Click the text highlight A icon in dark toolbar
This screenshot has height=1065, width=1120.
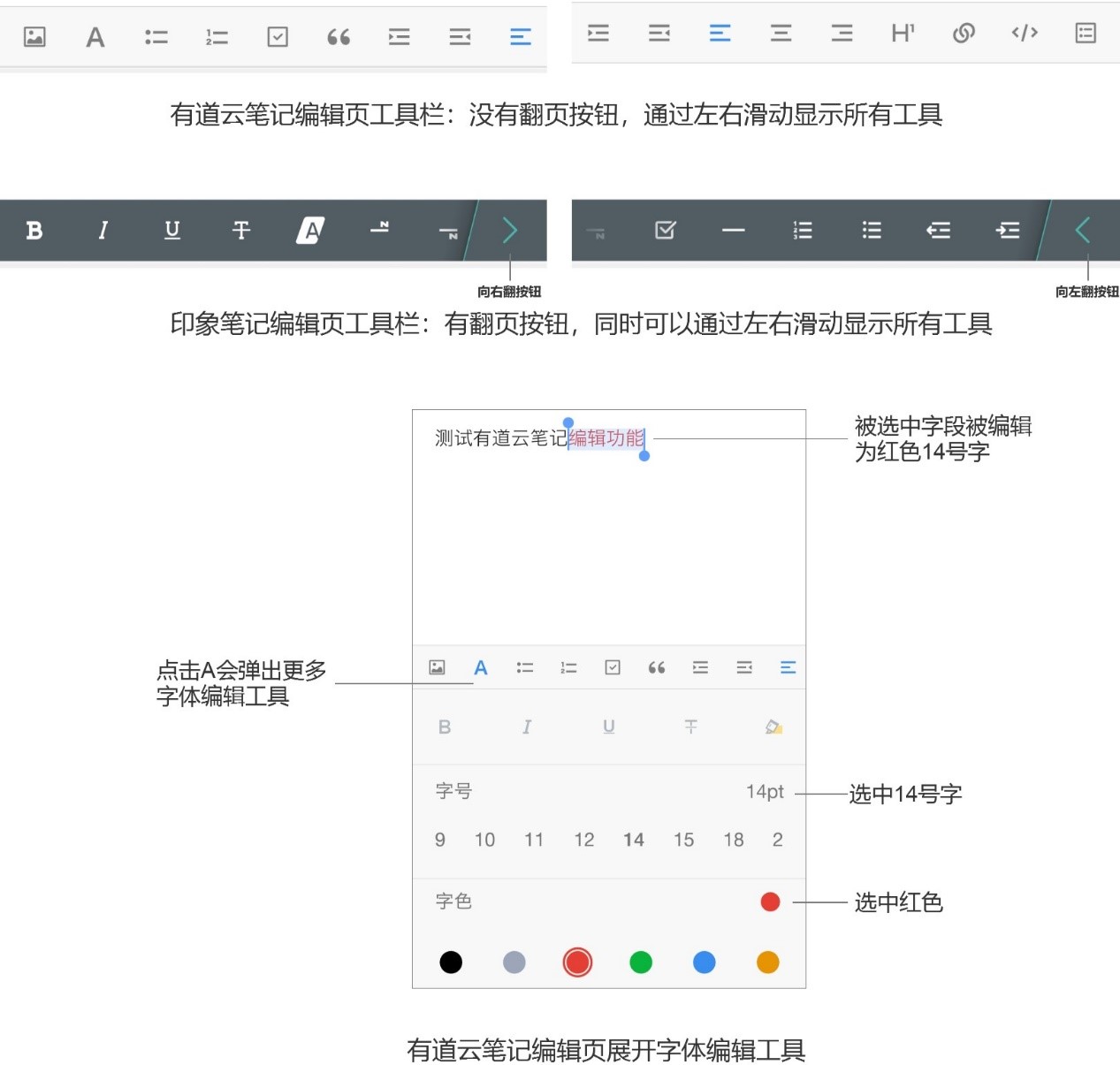(x=310, y=231)
